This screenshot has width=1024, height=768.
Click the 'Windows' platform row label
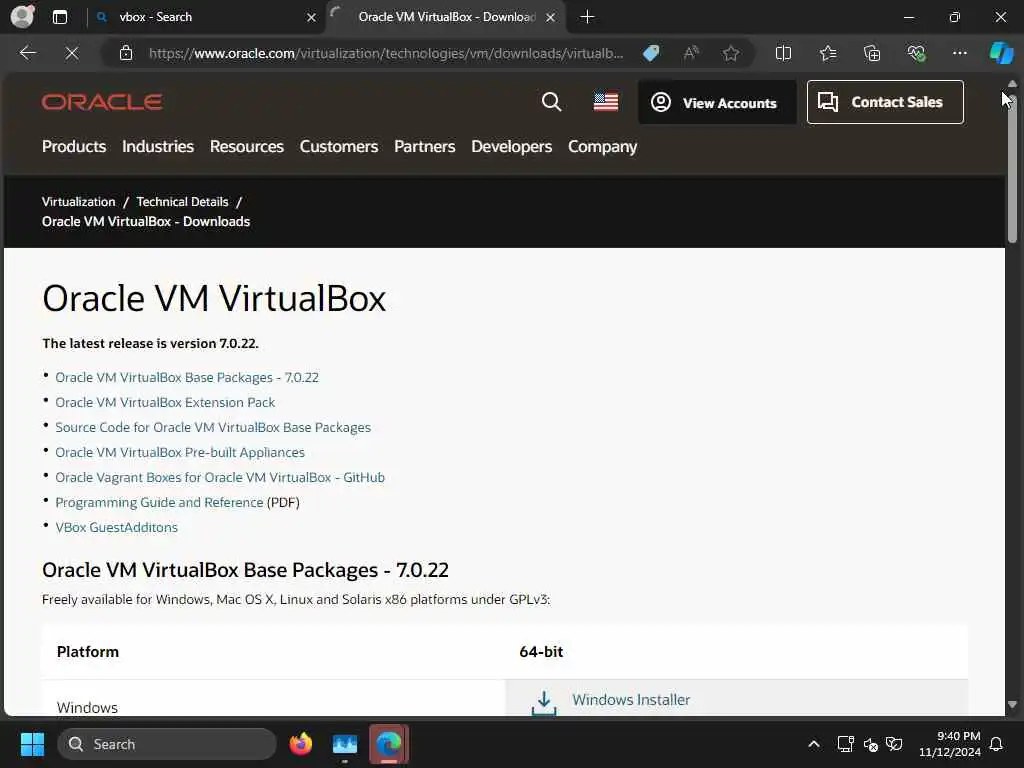click(87, 707)
